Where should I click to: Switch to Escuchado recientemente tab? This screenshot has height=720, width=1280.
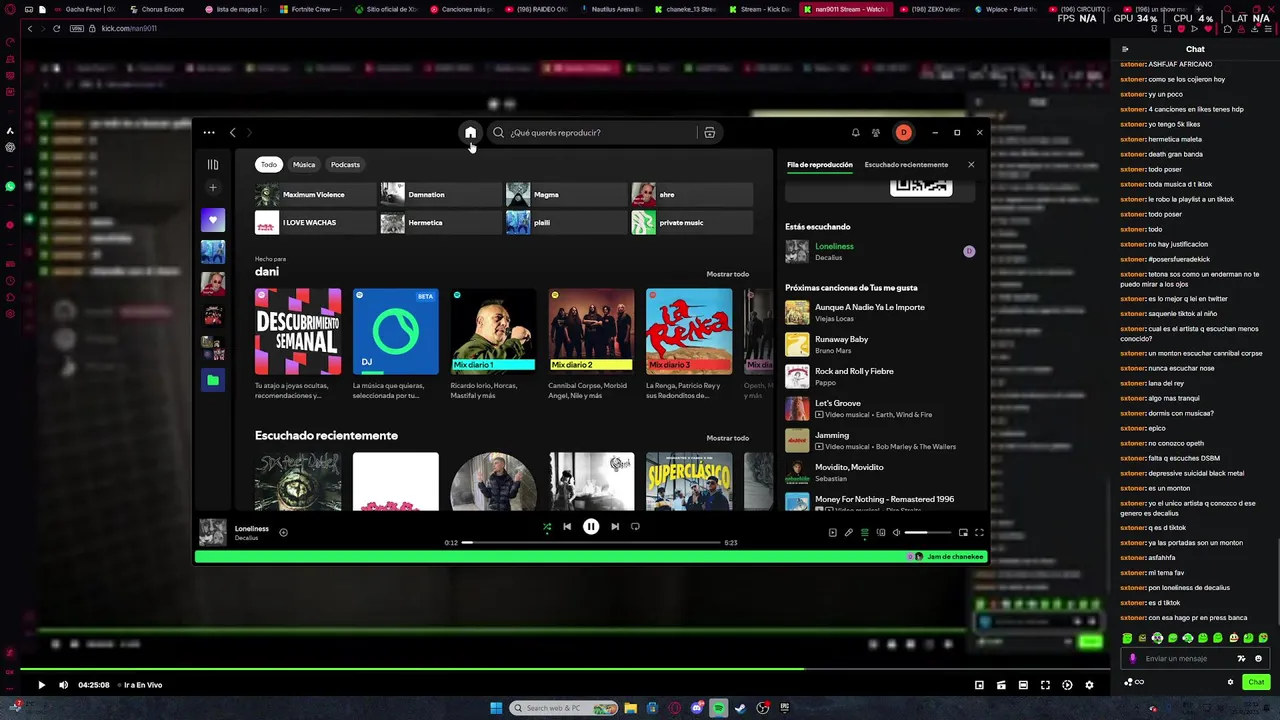(906, 164)
